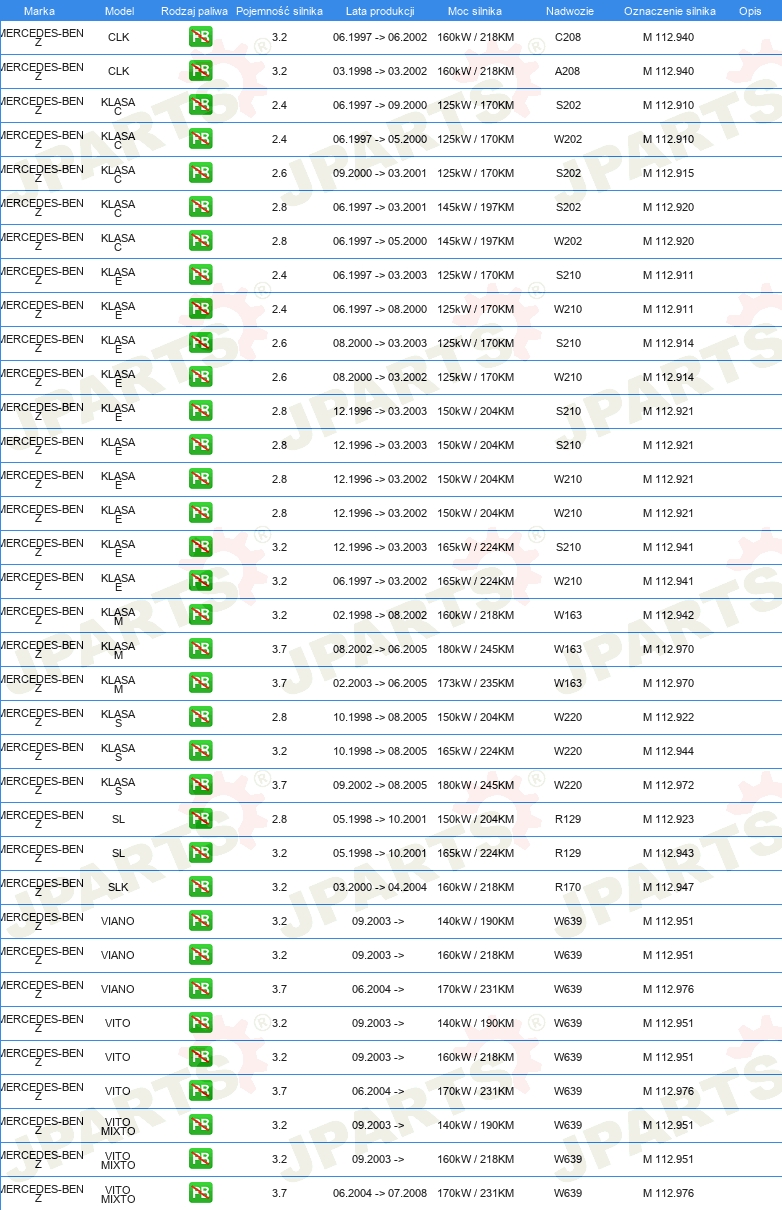Select the A208 body cell
The width and height of the screenshot is (782, 1210).
point(568,72)
